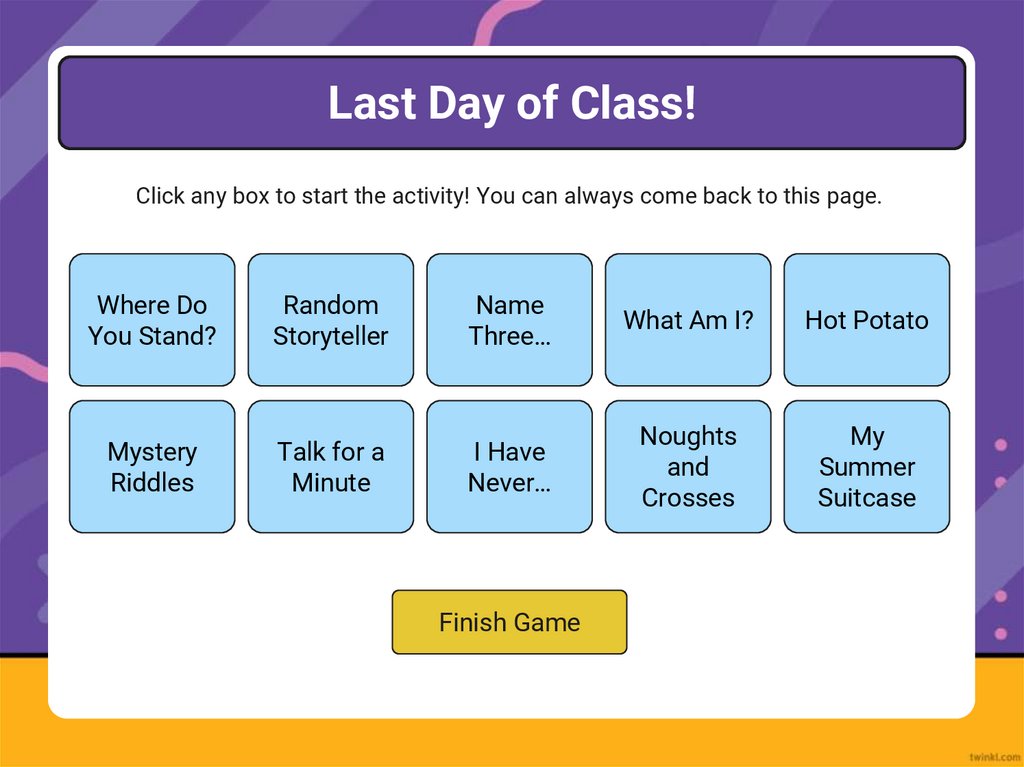The image size is (1024, 767).
Task: Click the orange band along the slide bottom
Action: 512,742
